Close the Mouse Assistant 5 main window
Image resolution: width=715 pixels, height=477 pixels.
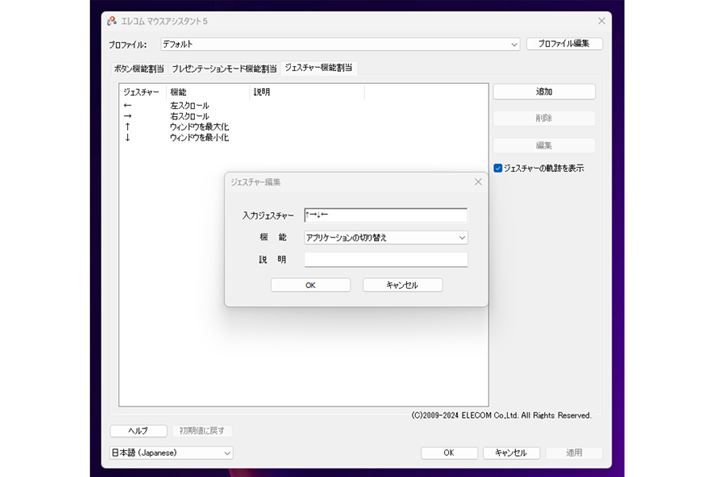pos(602,21)
